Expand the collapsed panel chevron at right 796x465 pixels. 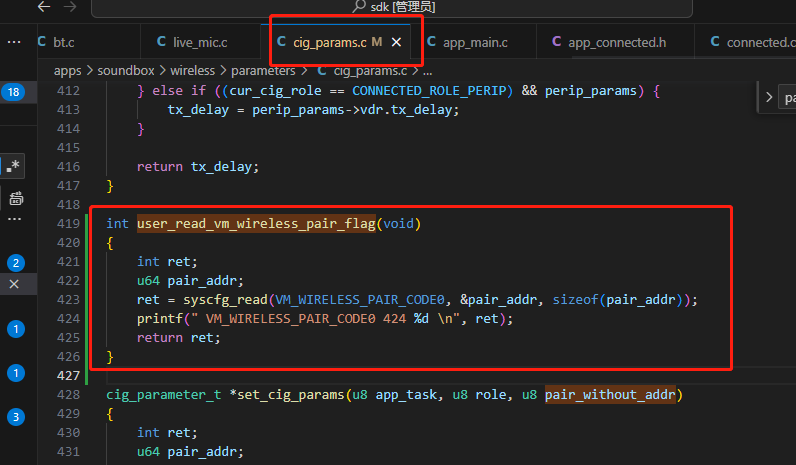[x=769, y=97]
